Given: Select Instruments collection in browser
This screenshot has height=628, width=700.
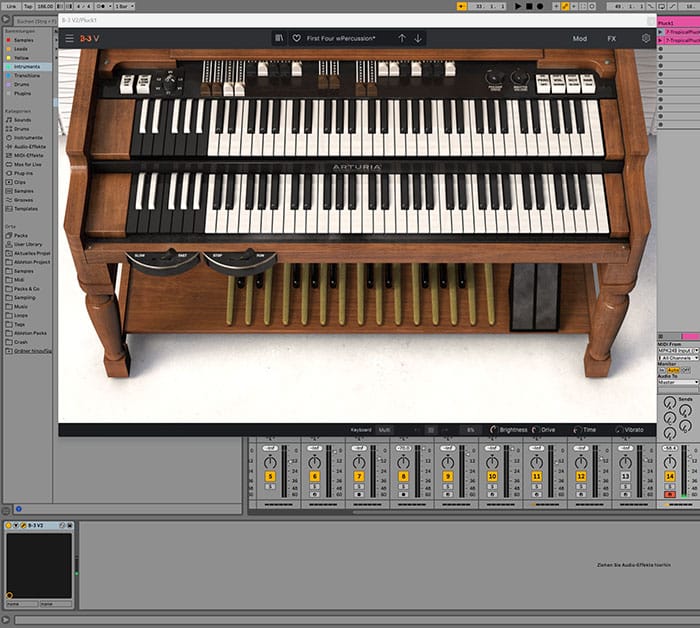Looking at the screenshot, I should (27, 67).
